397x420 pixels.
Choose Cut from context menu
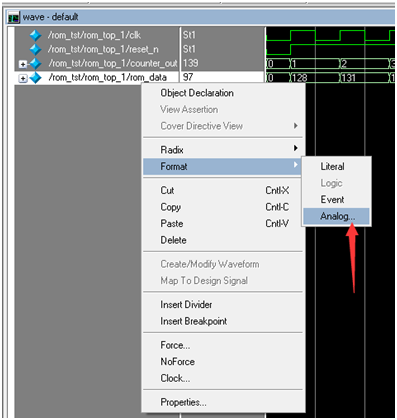coord(223,190)
